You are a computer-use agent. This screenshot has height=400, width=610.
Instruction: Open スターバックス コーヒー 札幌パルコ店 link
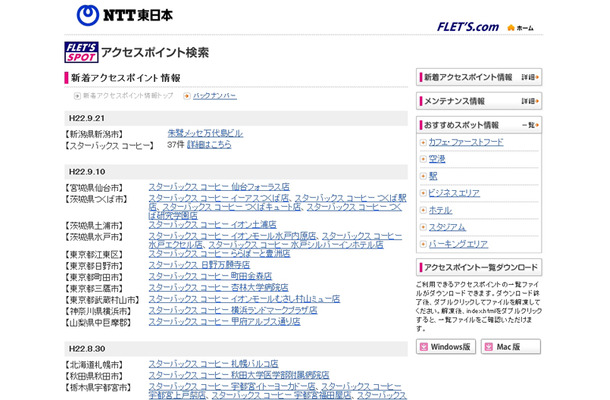pyautogui.click(x=214, y=364)
